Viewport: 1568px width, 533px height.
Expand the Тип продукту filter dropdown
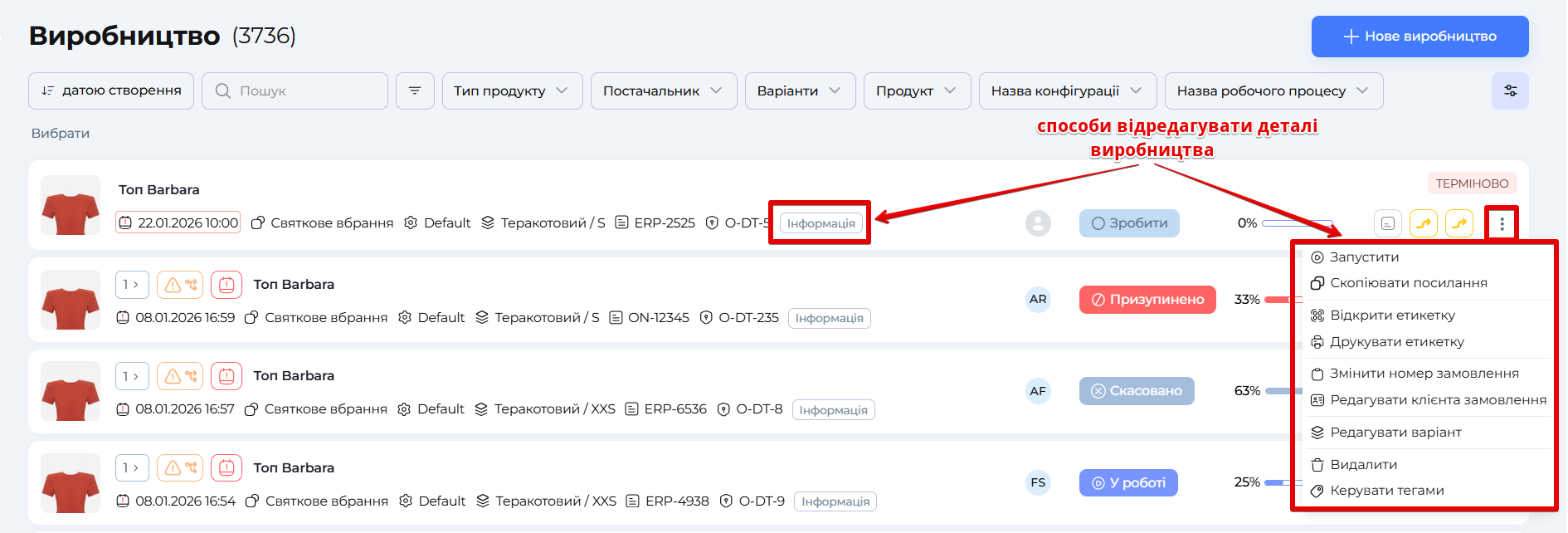coord(511,90)
